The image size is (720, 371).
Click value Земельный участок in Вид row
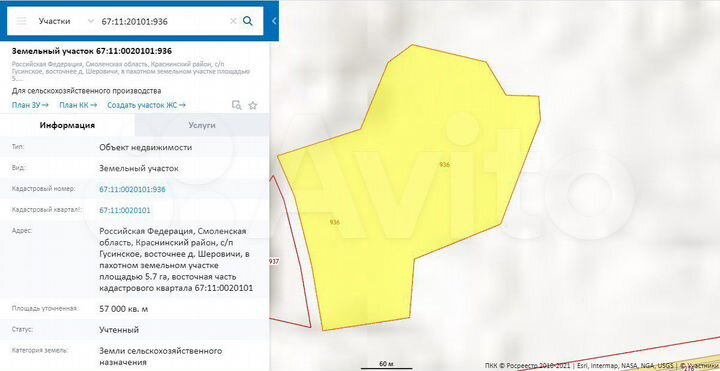tap(139, 169)
